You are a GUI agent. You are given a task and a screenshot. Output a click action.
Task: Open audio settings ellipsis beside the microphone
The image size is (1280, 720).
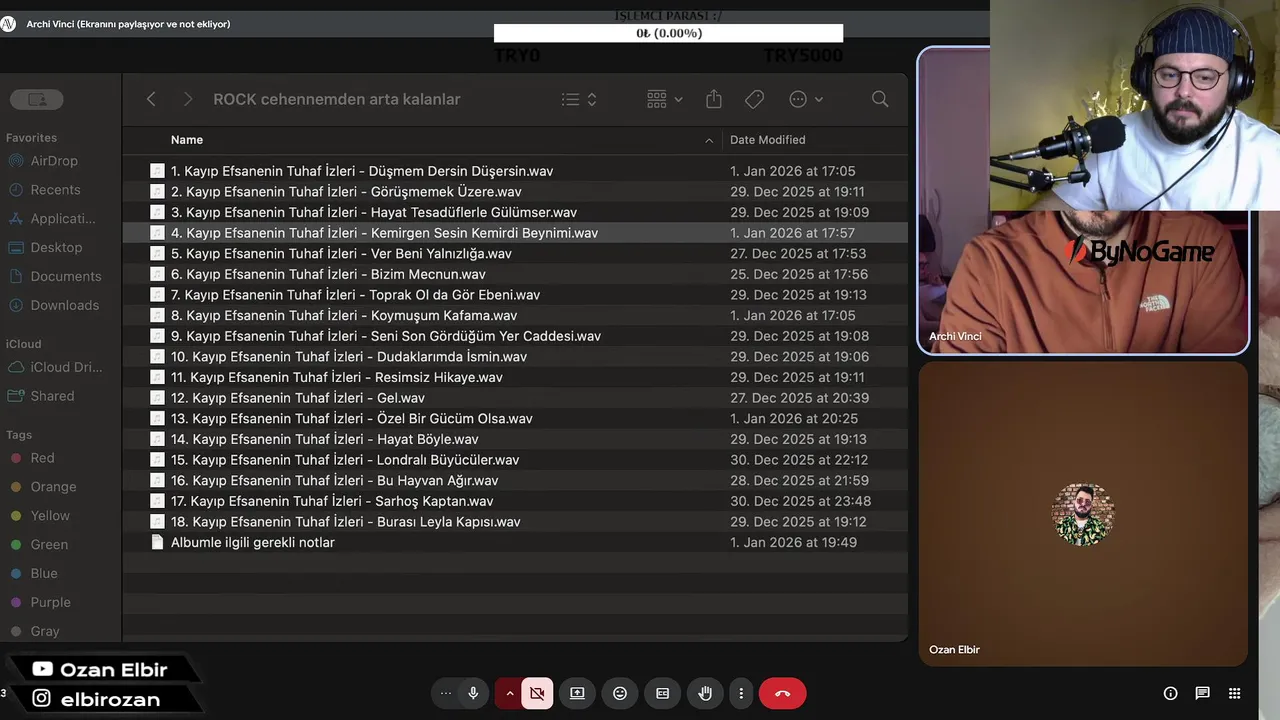(446, 693)
